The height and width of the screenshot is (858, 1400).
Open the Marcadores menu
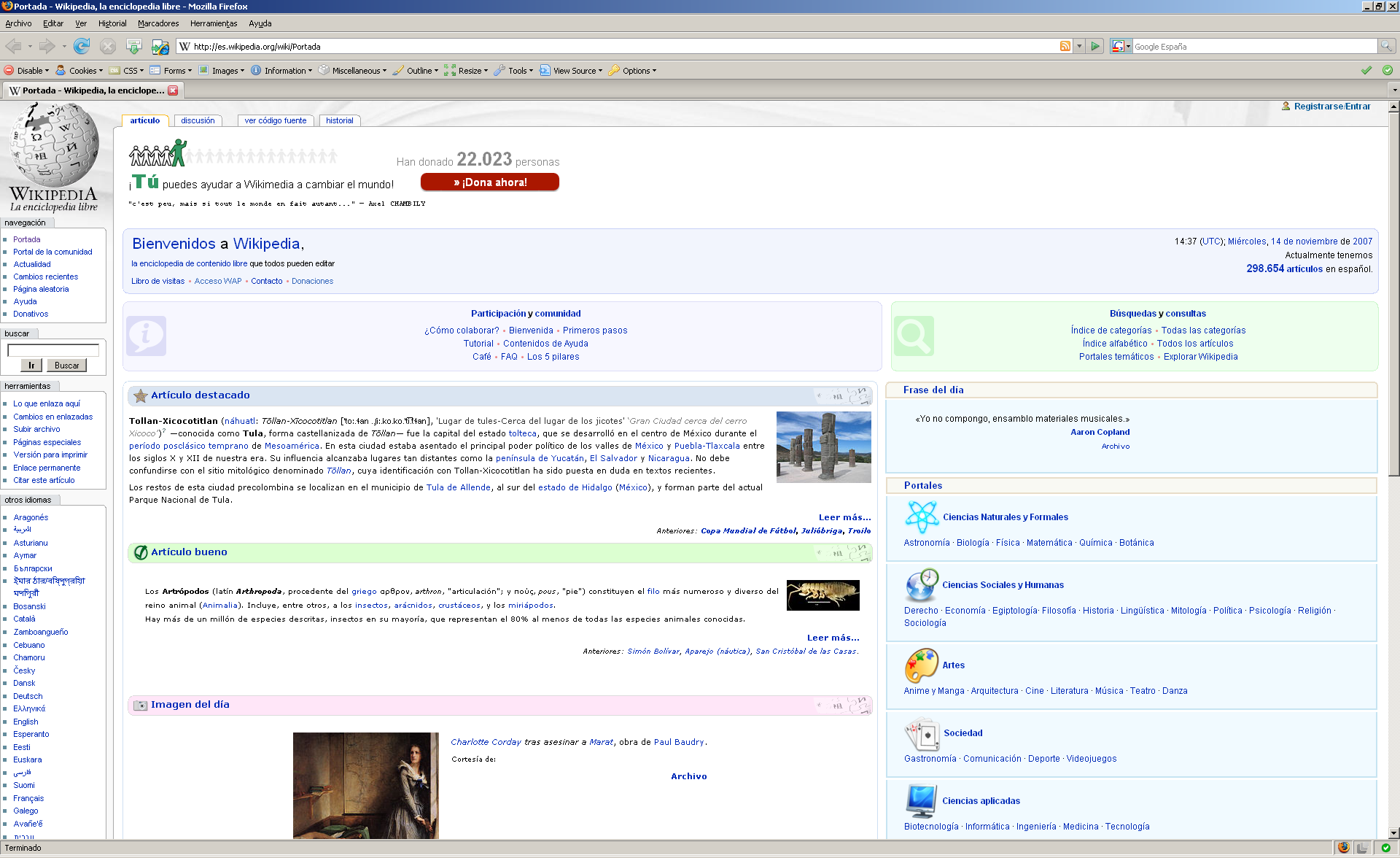(x=158, y=23)
